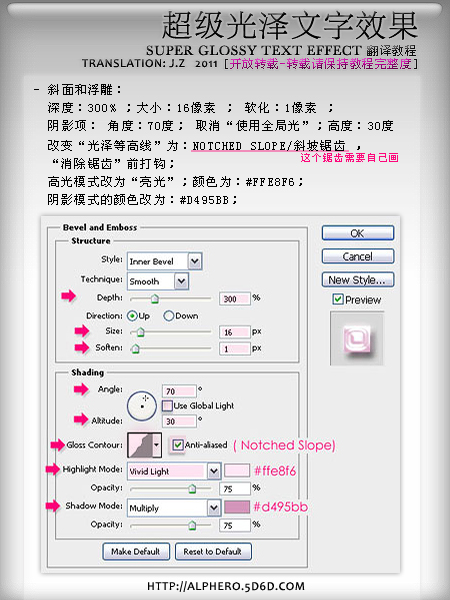Click the shadow color swatch #d495bb
This screenshot has height=600, width=450.
(x=237, y=507)
